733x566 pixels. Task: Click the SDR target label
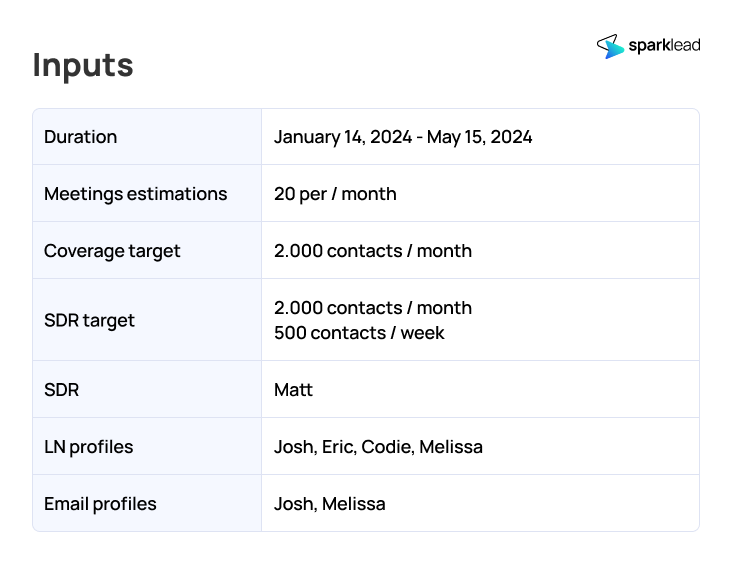tap(89, 321)
